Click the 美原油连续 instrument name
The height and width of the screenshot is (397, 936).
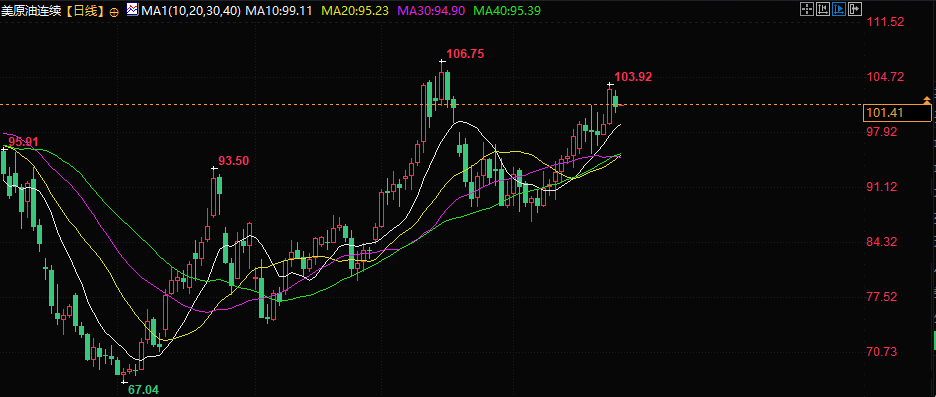click(31, 10)
